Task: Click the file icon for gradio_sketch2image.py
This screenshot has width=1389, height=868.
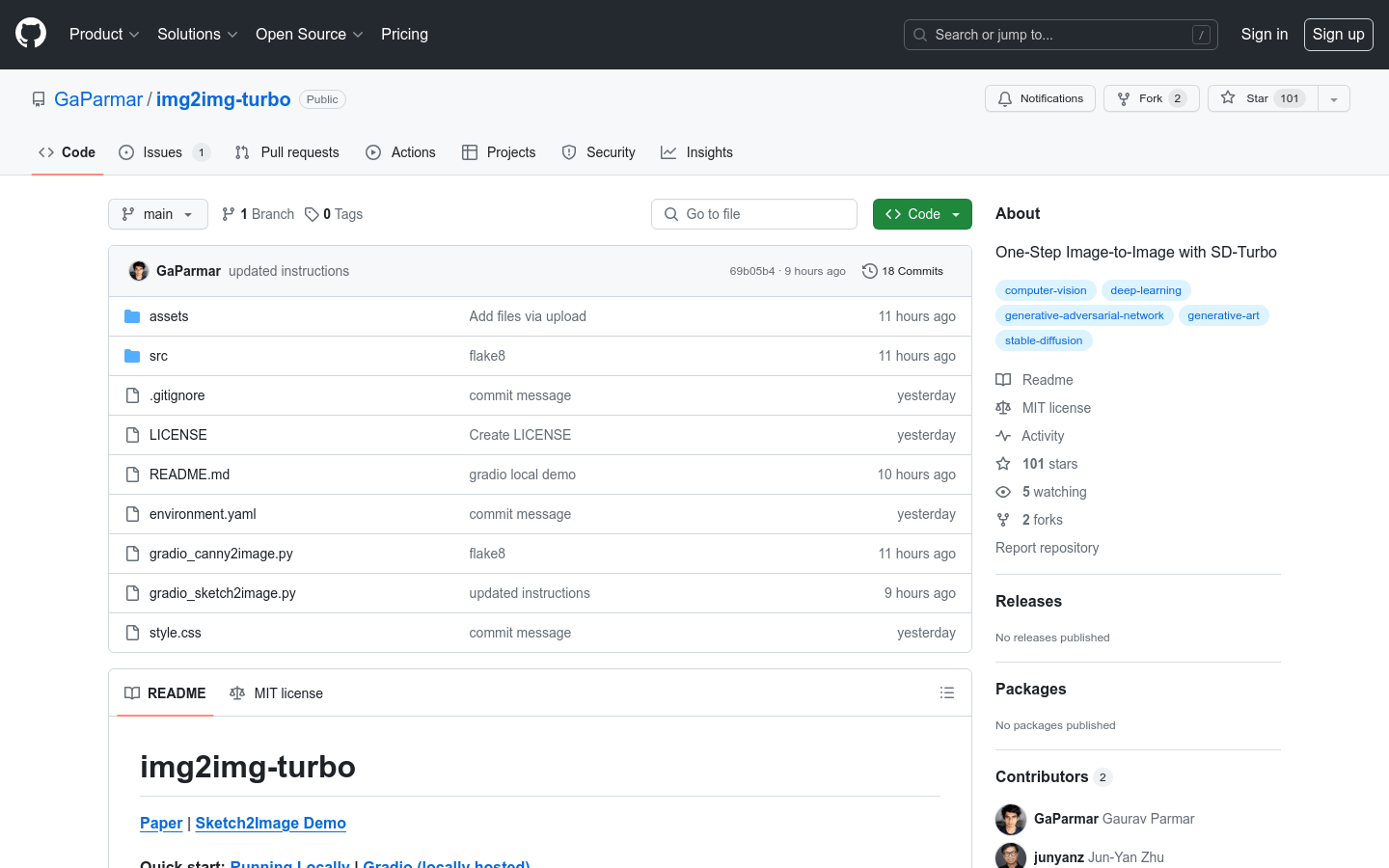Action: pyautogui.click(x=132, y=593)
